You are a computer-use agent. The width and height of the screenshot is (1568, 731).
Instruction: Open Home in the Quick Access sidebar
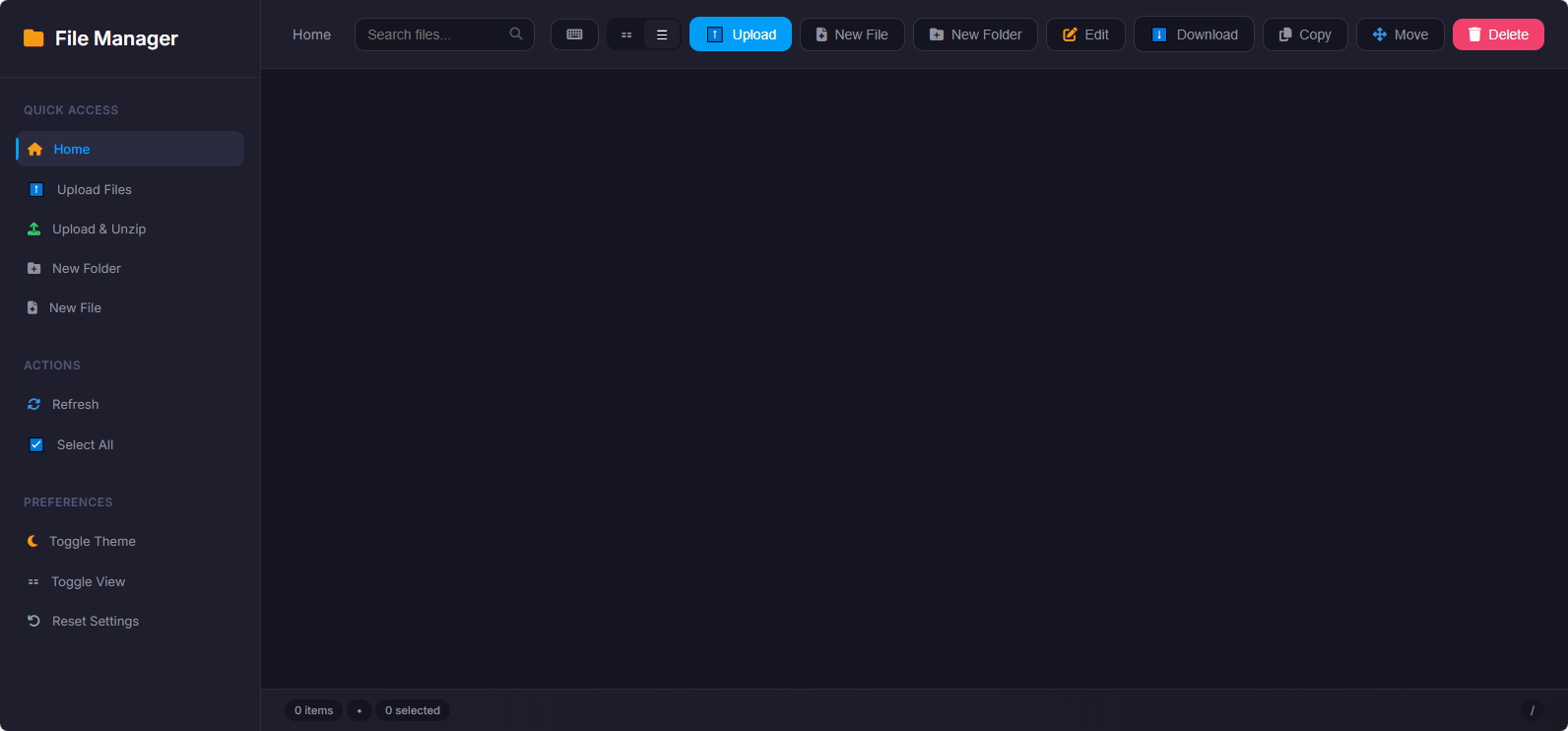point(130,149)
